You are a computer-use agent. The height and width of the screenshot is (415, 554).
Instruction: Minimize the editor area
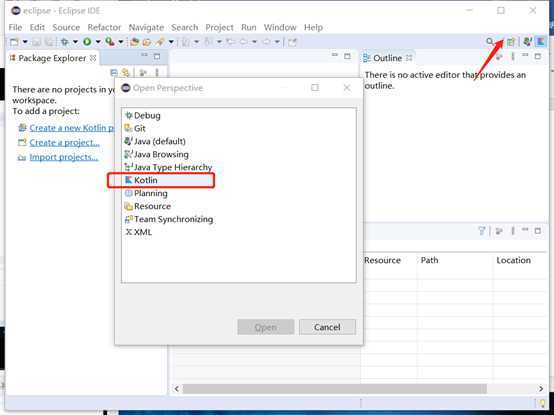pos(335,56)
